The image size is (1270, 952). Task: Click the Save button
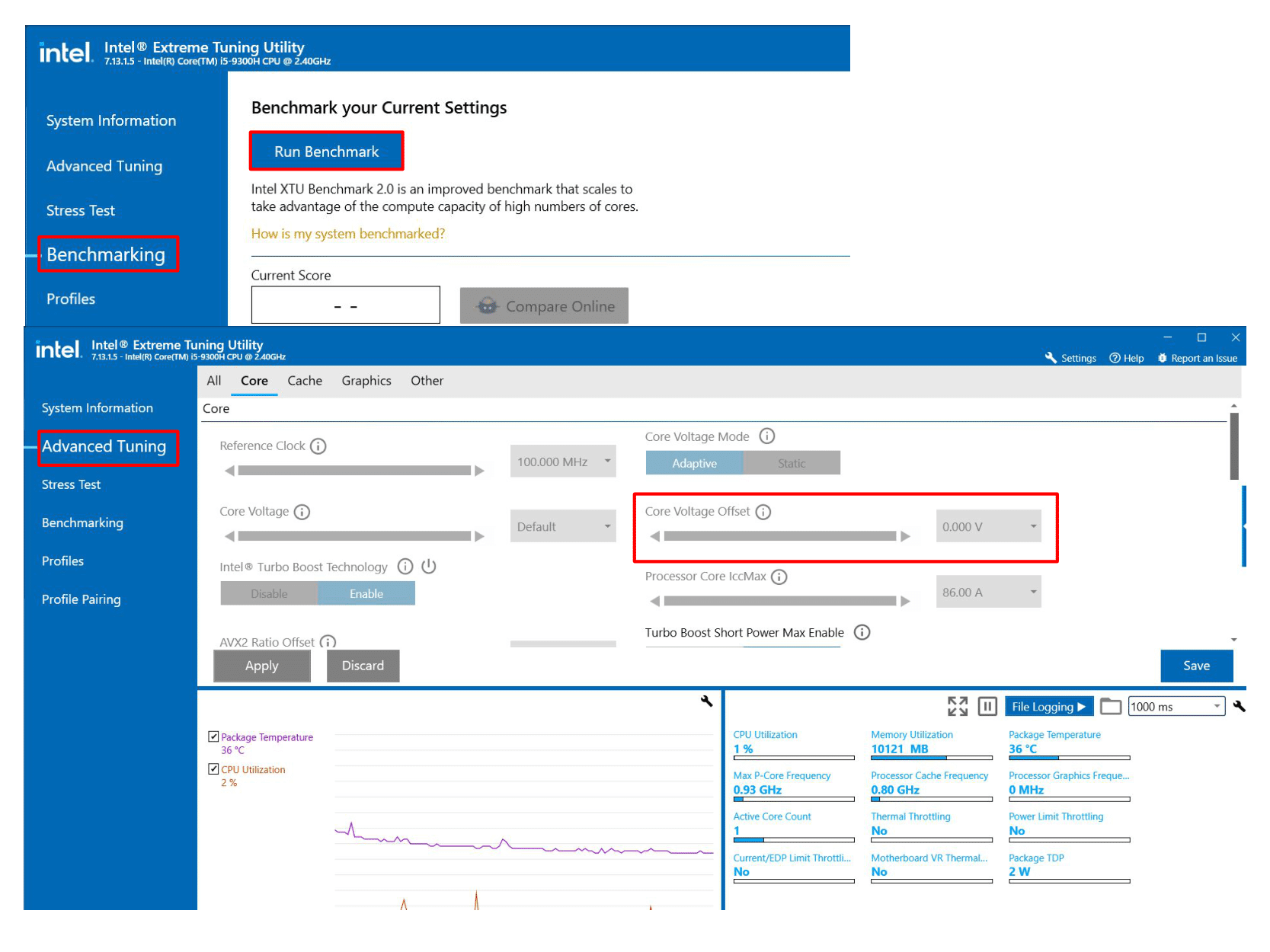point(1196,666)
